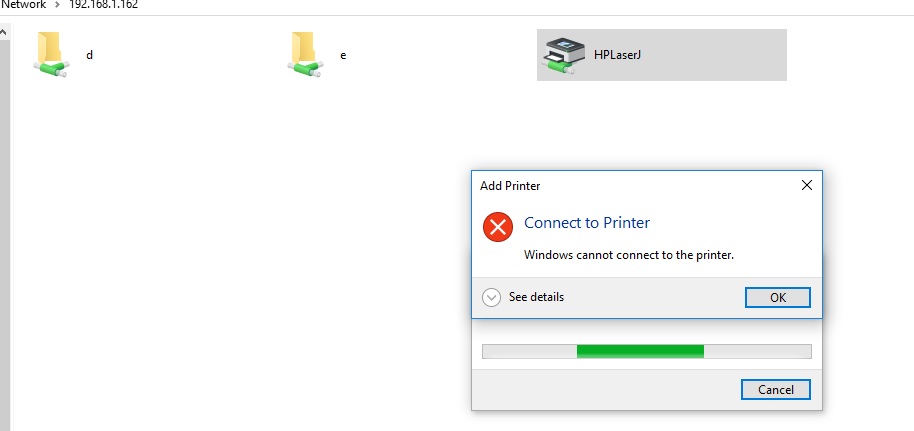The height and width of the screenshot is (431, 914).
Task: Open the shared folder e icon
Action: 304,55
